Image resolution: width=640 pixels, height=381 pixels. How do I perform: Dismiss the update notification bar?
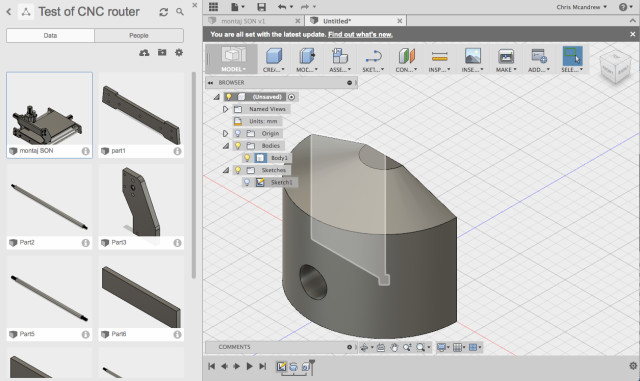coord(633,34)
